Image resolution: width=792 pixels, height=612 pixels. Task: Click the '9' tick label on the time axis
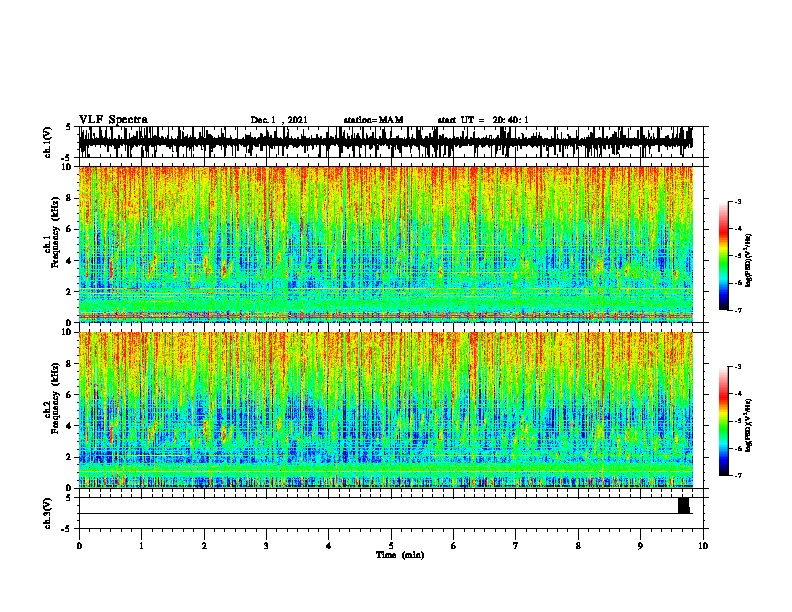640,546
